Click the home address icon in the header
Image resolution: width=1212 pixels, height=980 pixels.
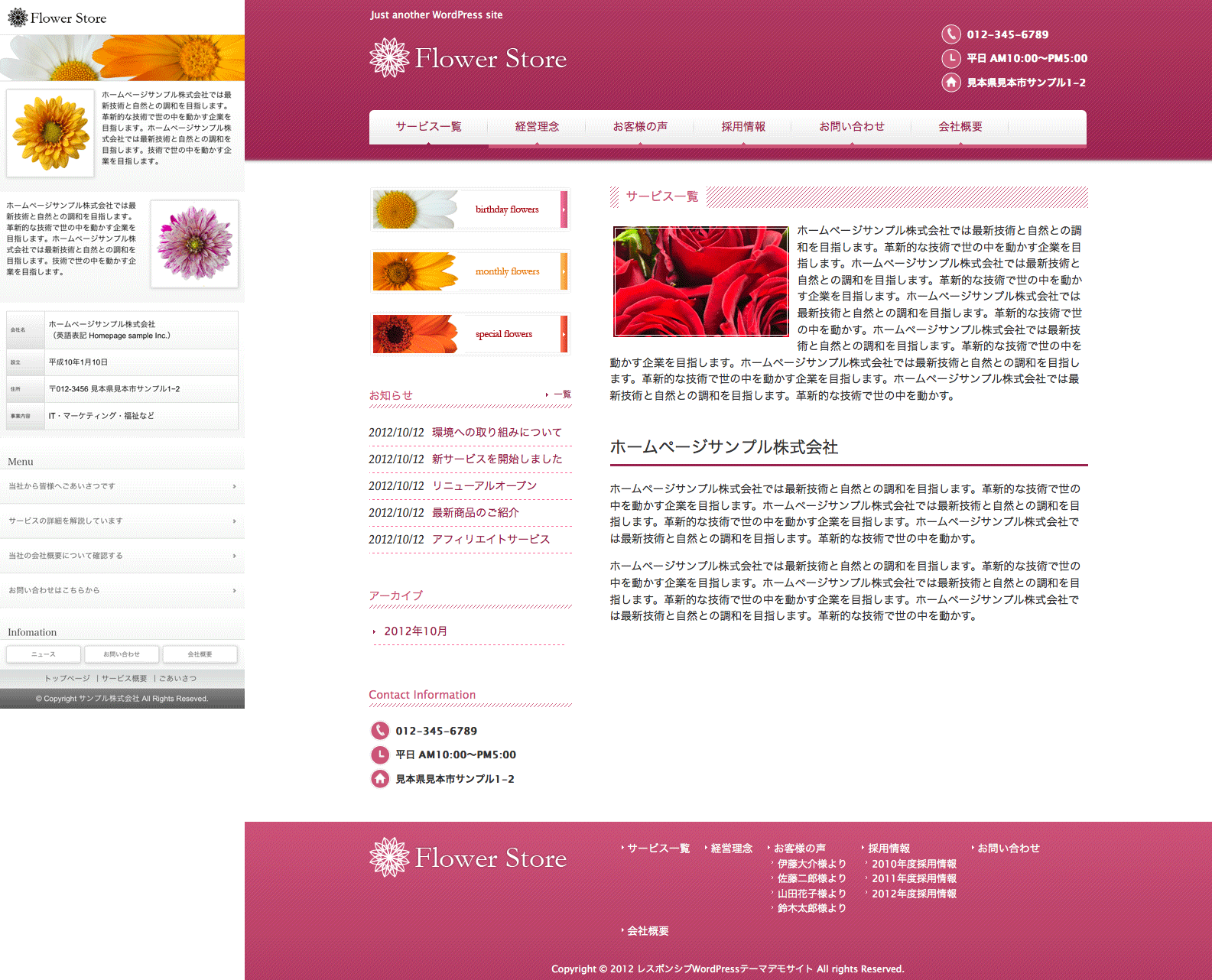click(950, 83)
